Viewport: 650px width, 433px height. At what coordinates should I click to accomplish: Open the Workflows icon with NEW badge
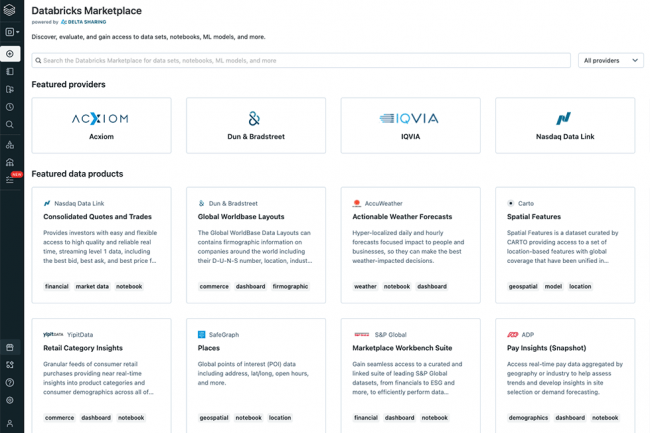tap(10, 179)
